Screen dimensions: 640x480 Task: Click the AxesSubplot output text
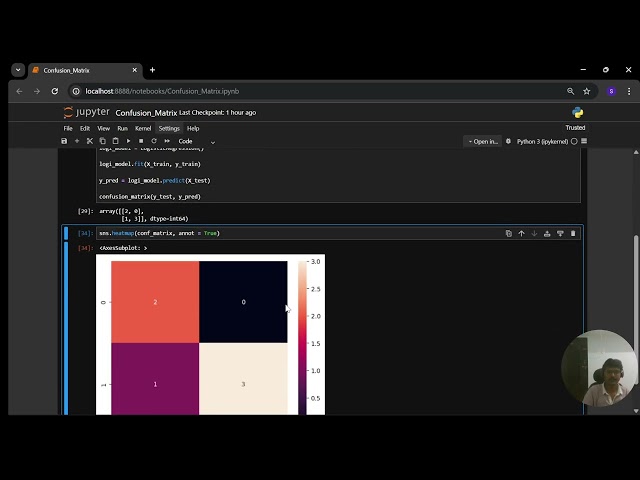123,248
